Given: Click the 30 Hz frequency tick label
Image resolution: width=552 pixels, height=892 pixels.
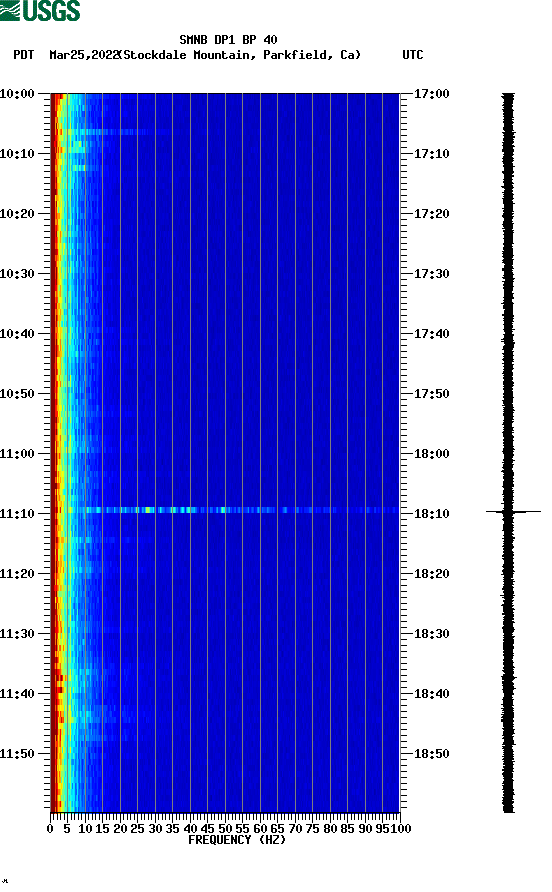Looking at the screenshot, I should click(155, 829).
